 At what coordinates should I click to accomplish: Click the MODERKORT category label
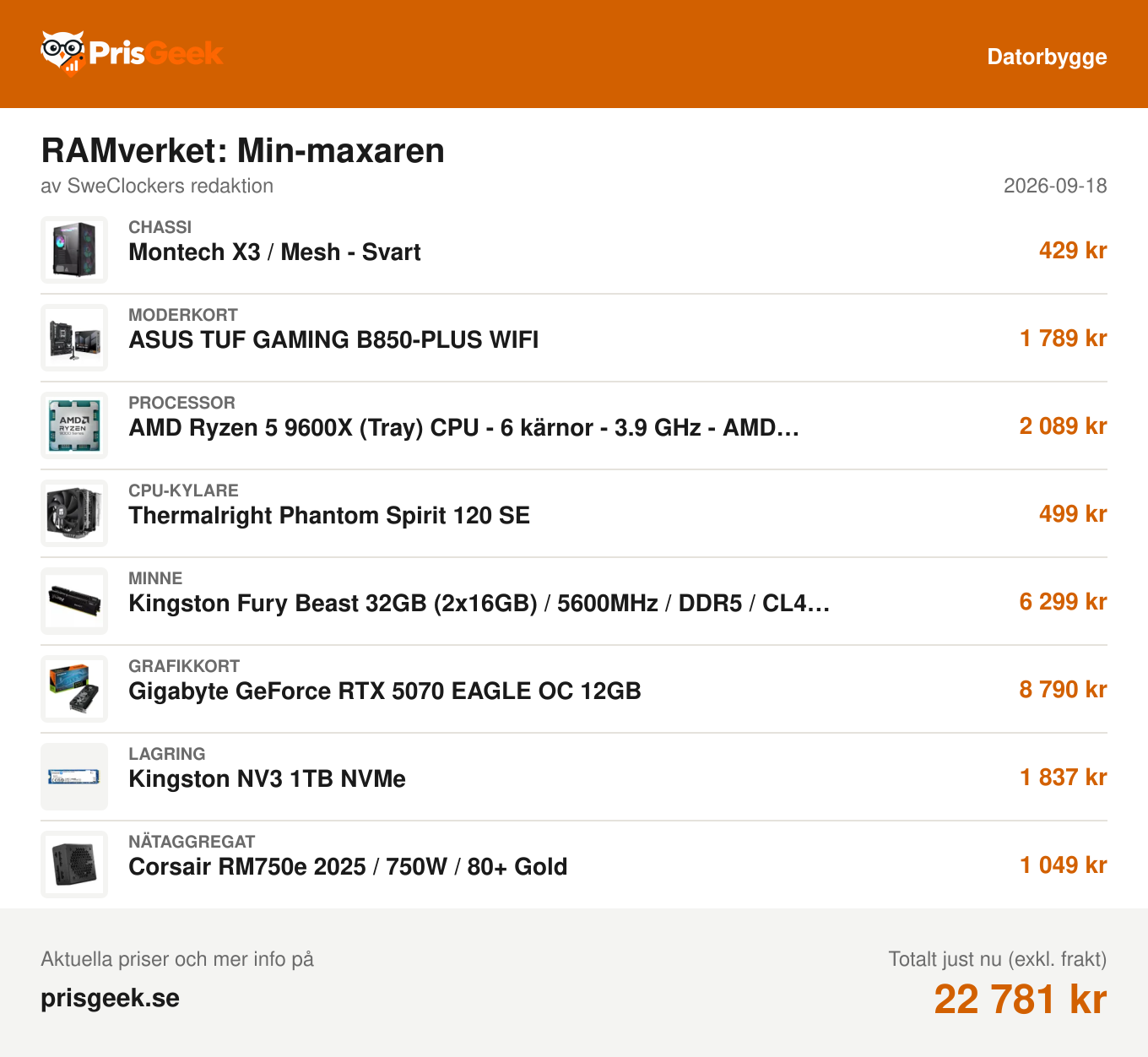[x=183, y=315]
